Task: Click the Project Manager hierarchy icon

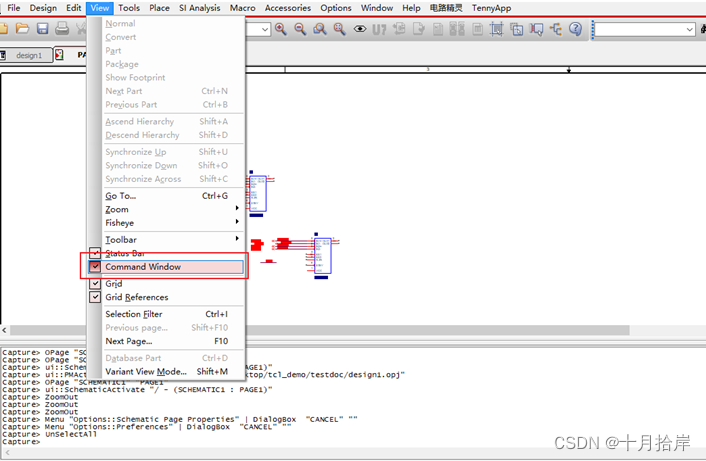Action: click(556, 29)
